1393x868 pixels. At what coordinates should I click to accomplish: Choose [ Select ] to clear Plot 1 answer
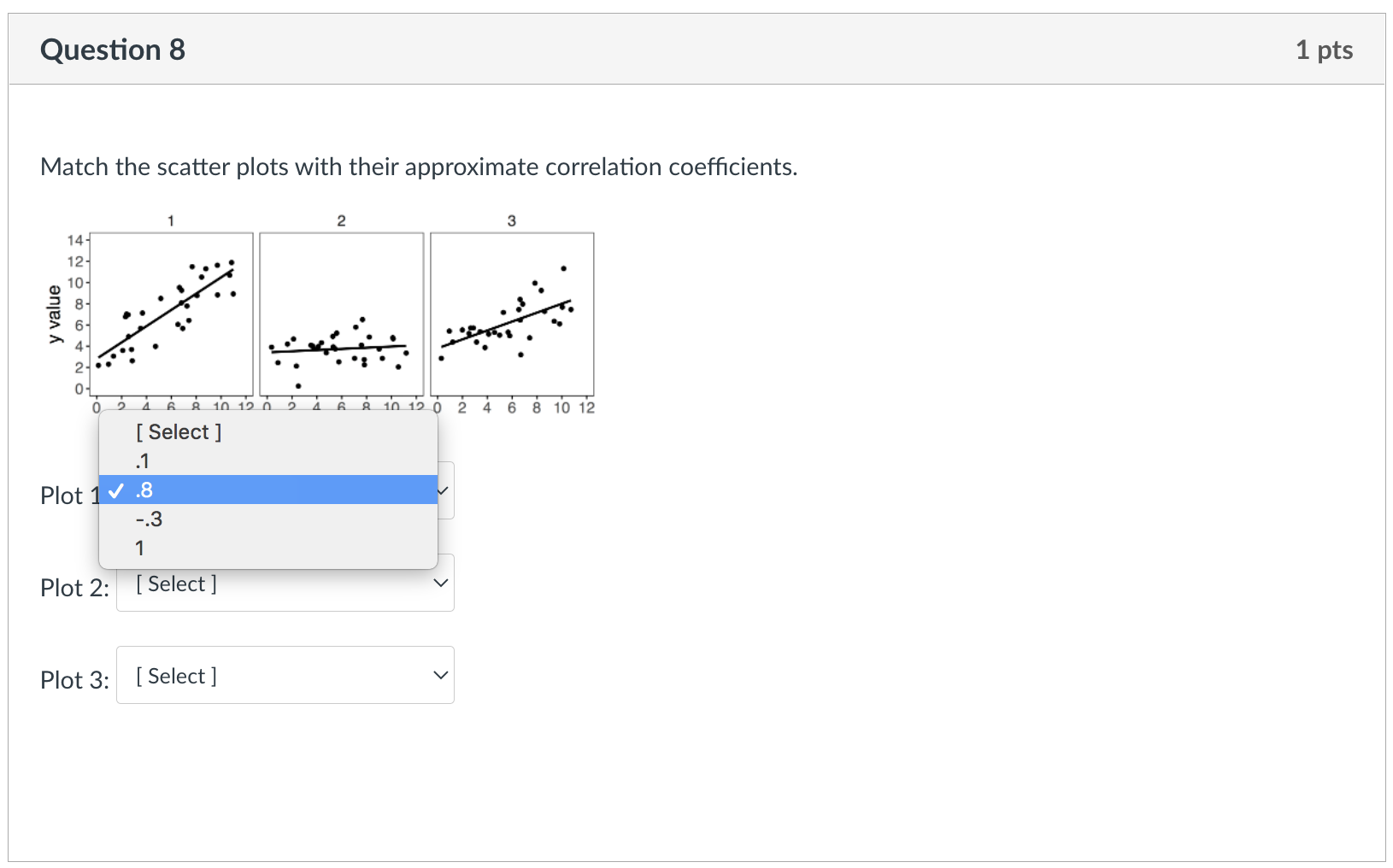[177, 431]
